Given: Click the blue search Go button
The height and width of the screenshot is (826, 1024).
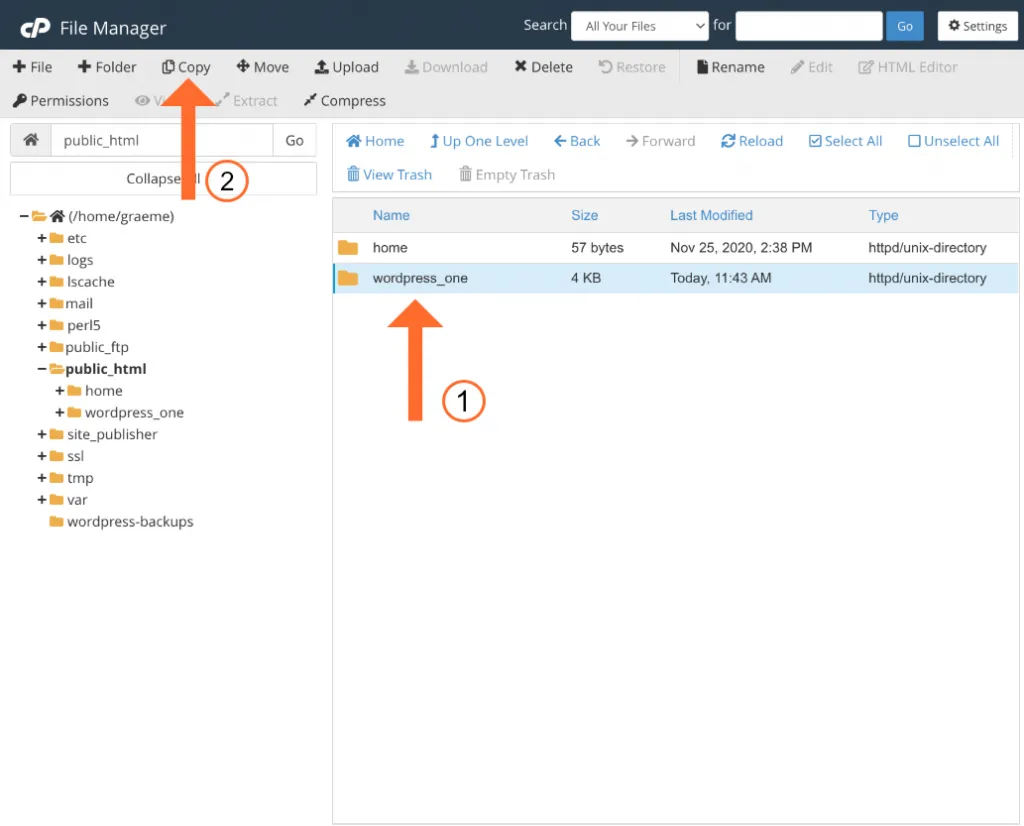Looking at the screenshot, I should click(x=904, y=26).
